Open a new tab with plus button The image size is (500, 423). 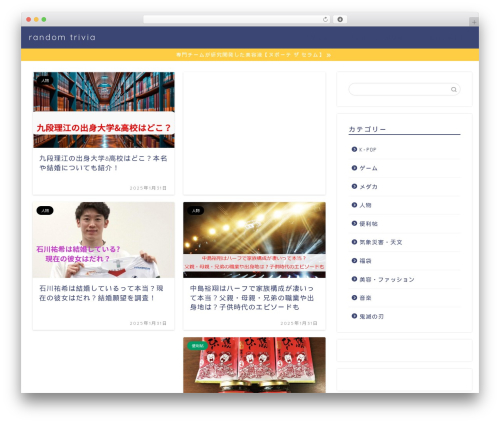(x=474, y=22)
